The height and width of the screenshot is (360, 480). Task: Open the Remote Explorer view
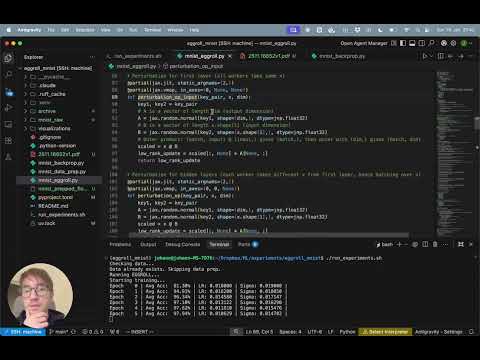[9, 124]
